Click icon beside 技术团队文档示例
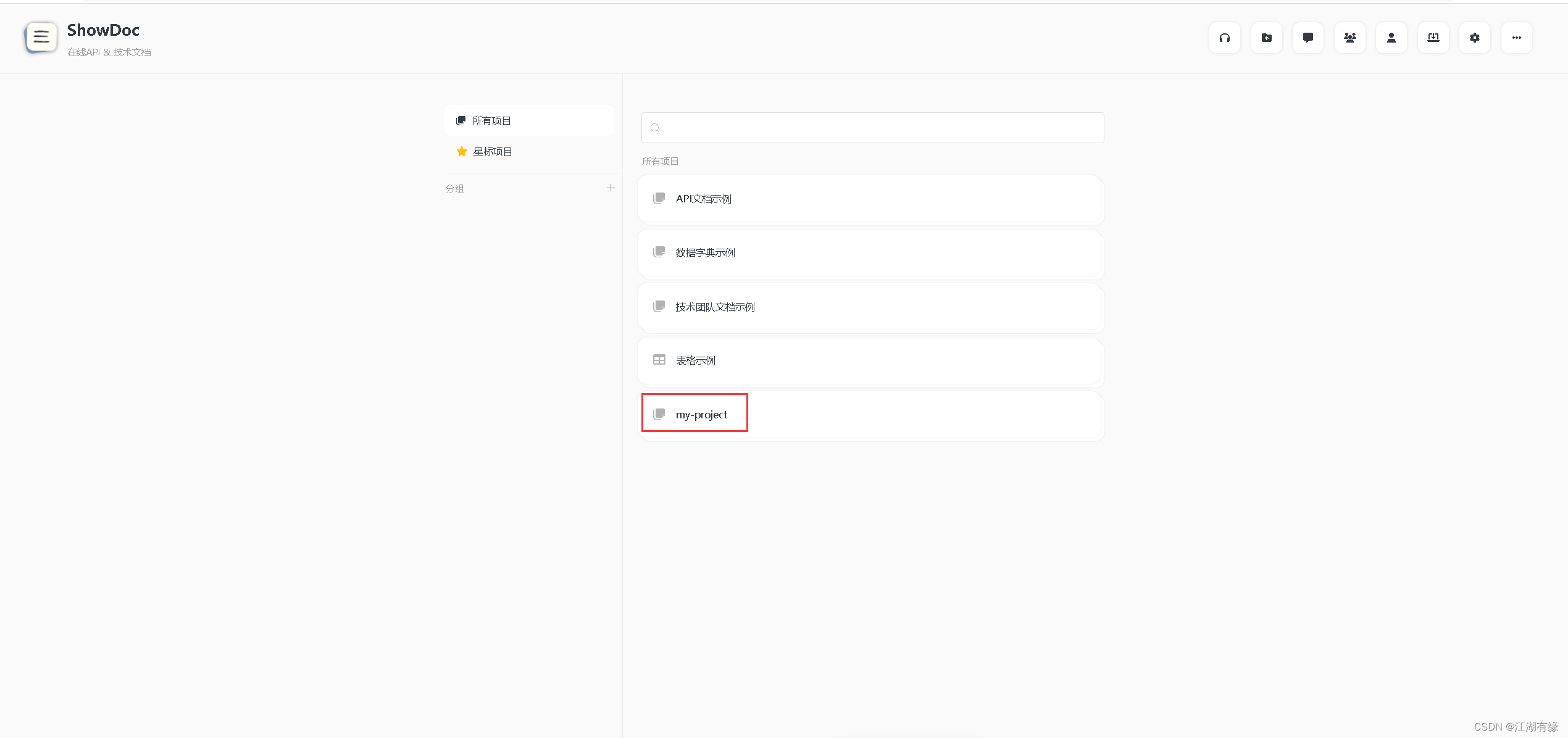The height and width of the screenshot is (738, 1568). pyautogui.click(x=659, y=306)
